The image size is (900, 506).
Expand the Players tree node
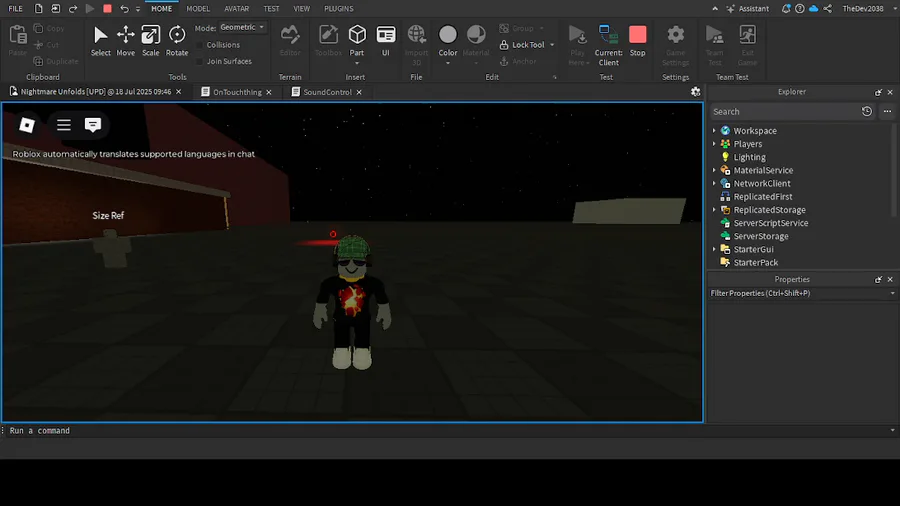(x=714, y=144)
